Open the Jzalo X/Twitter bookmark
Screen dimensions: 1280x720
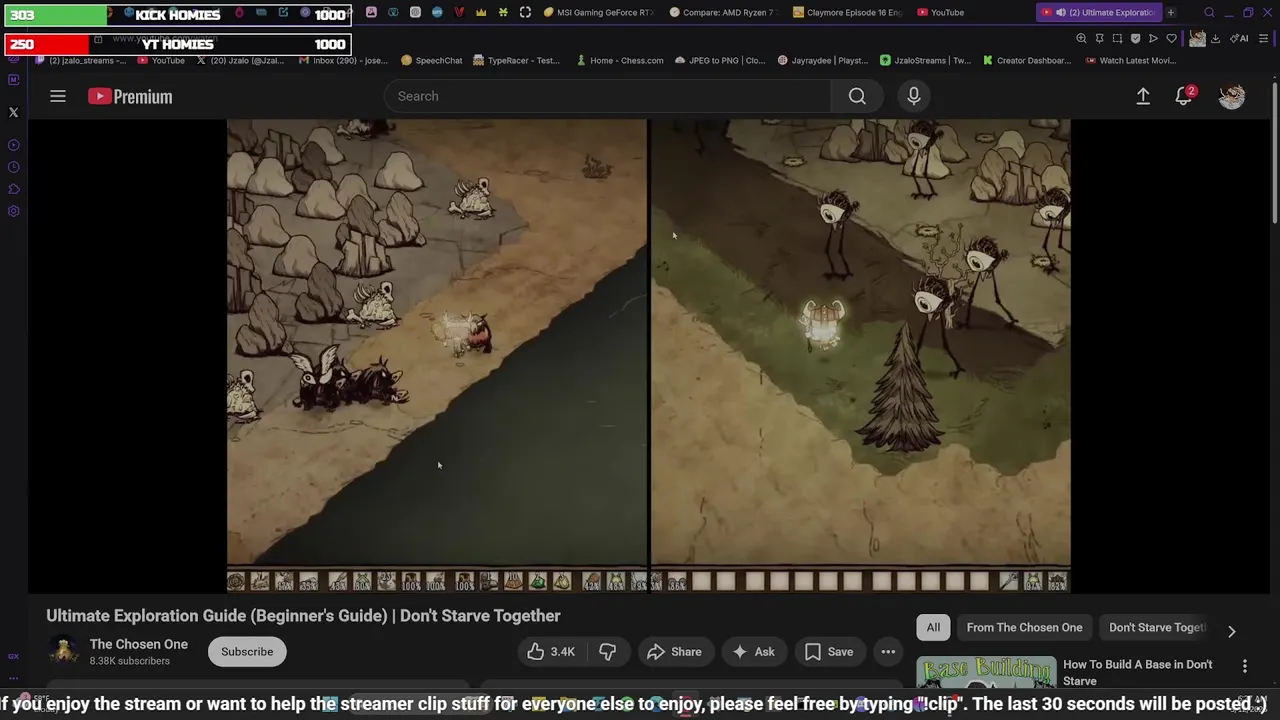click(x=240, y=60)
